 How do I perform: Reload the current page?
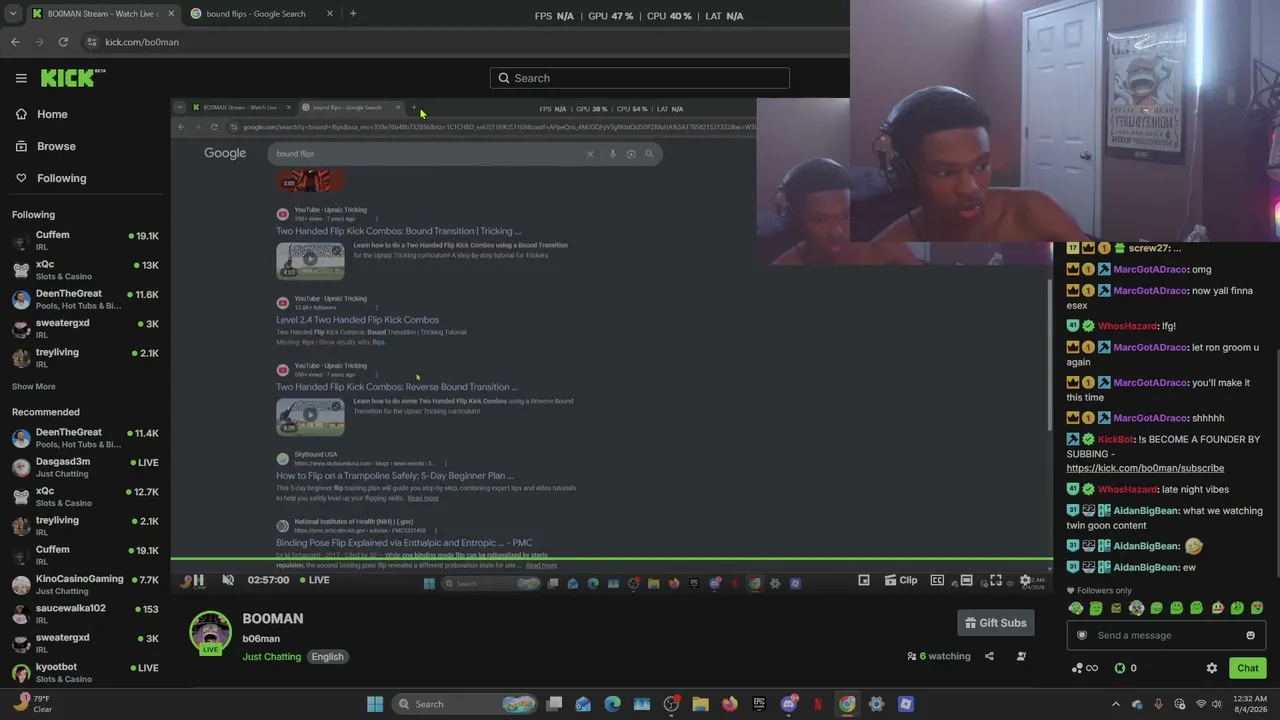click(63, 42)
